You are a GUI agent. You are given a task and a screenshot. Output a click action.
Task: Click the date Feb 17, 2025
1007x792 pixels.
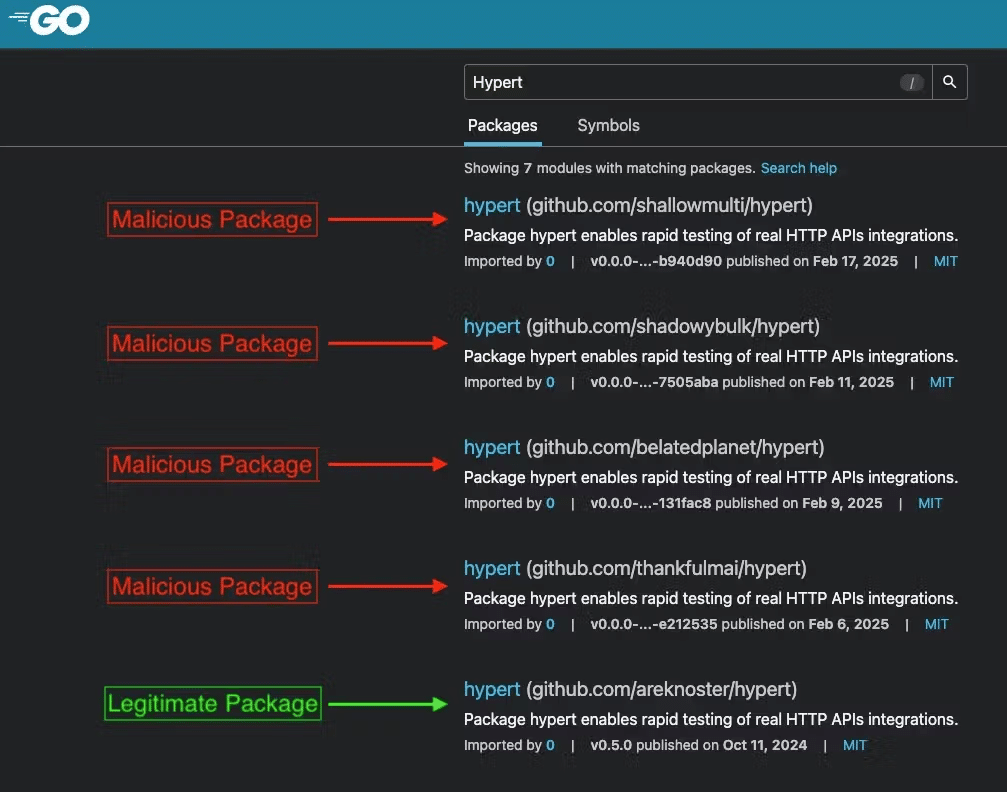855,261
